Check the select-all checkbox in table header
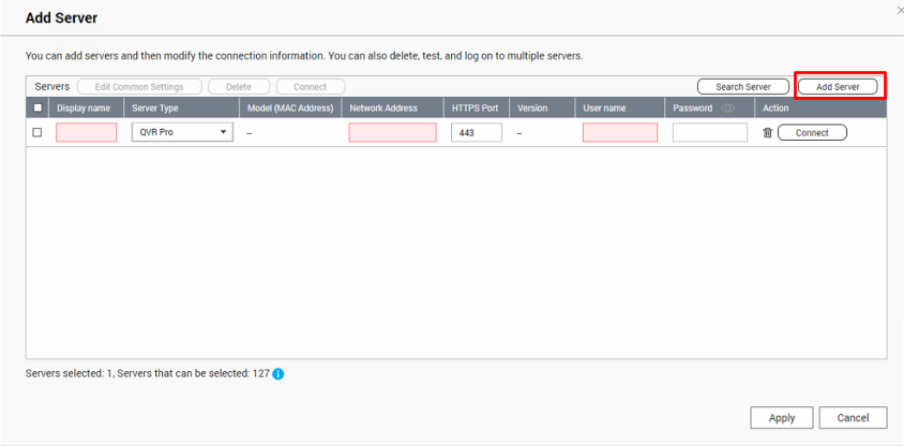This screenshot has height=446, width=904. coord(38,108)
